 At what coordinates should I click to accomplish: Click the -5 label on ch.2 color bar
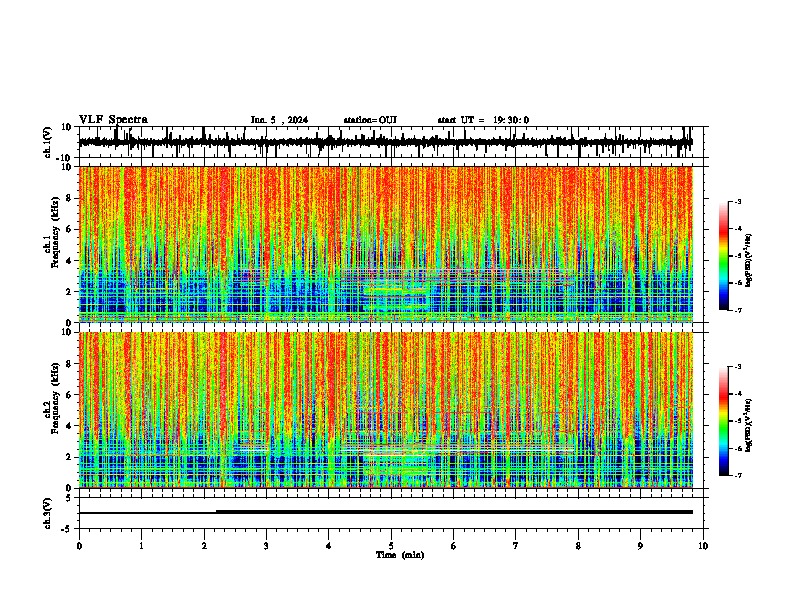738,421
